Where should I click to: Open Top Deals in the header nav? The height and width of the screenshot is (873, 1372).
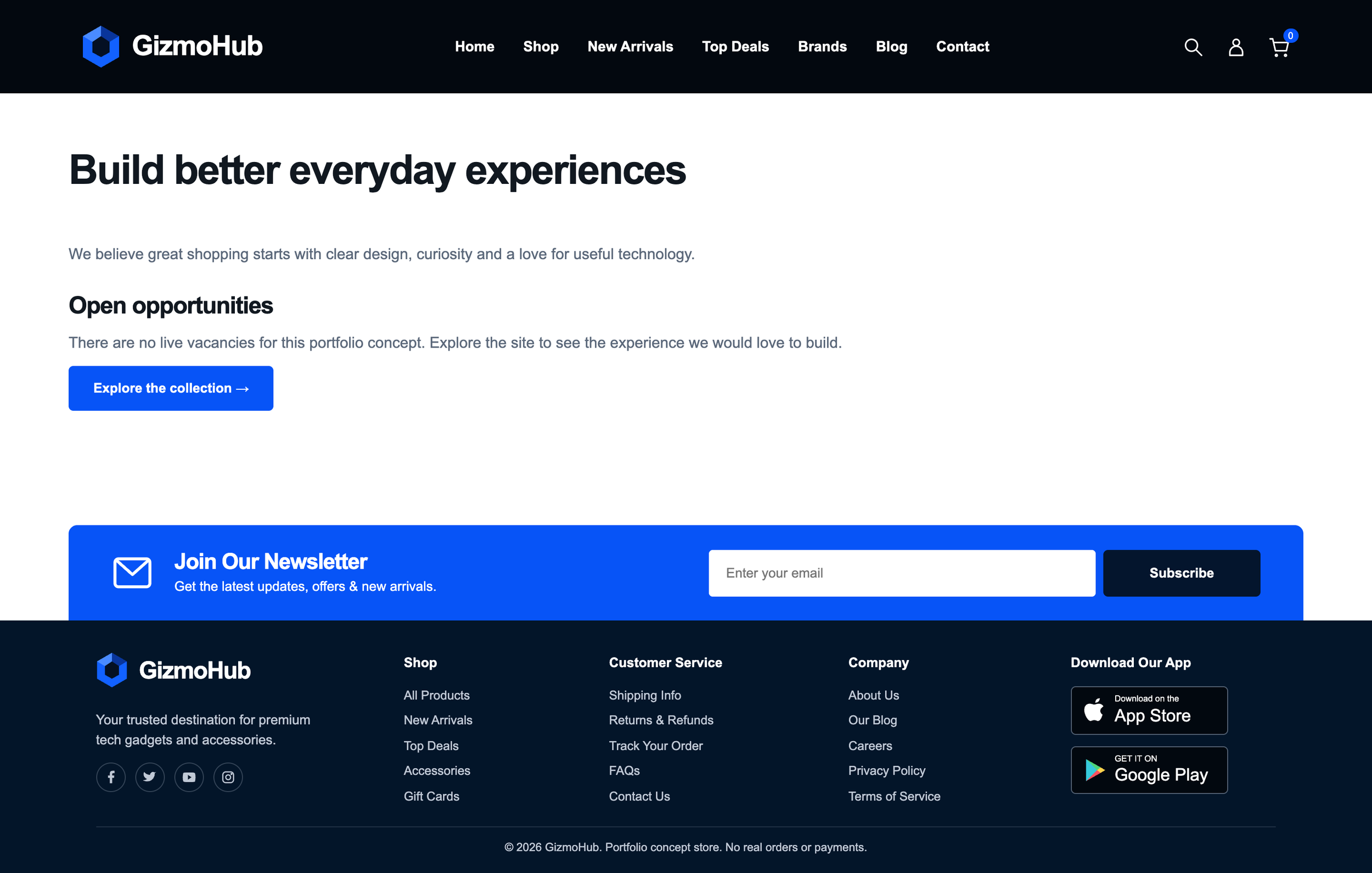point(735,47)
